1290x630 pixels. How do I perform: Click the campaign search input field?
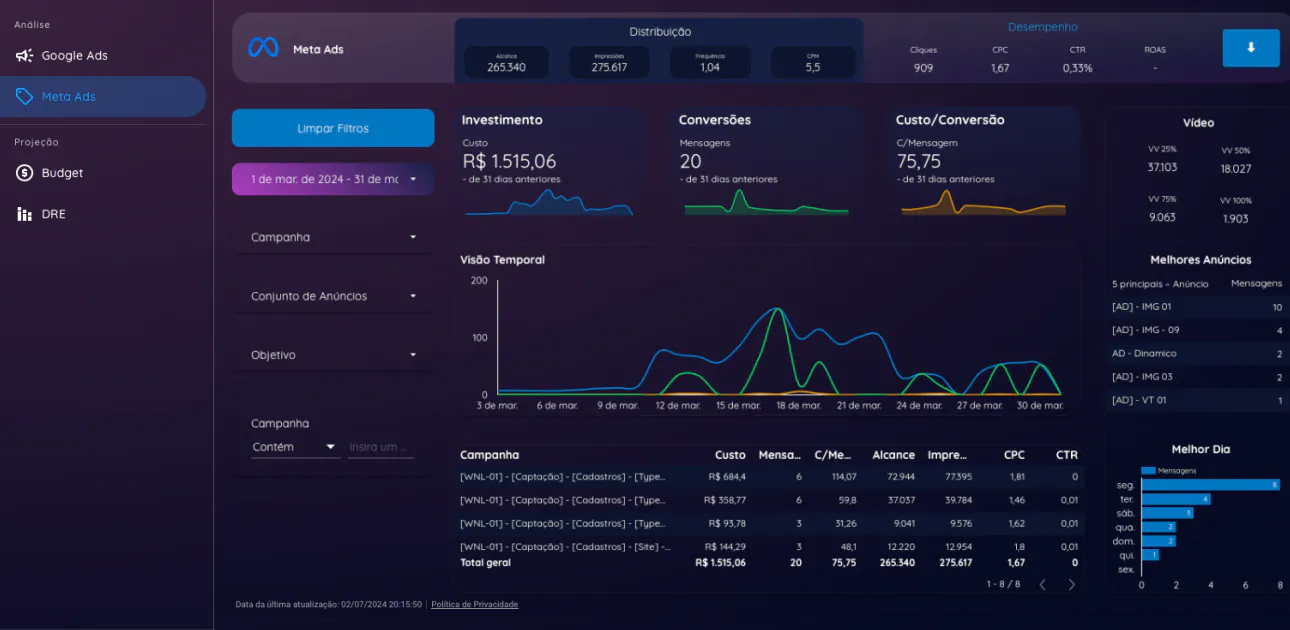(x=380, y=447)
